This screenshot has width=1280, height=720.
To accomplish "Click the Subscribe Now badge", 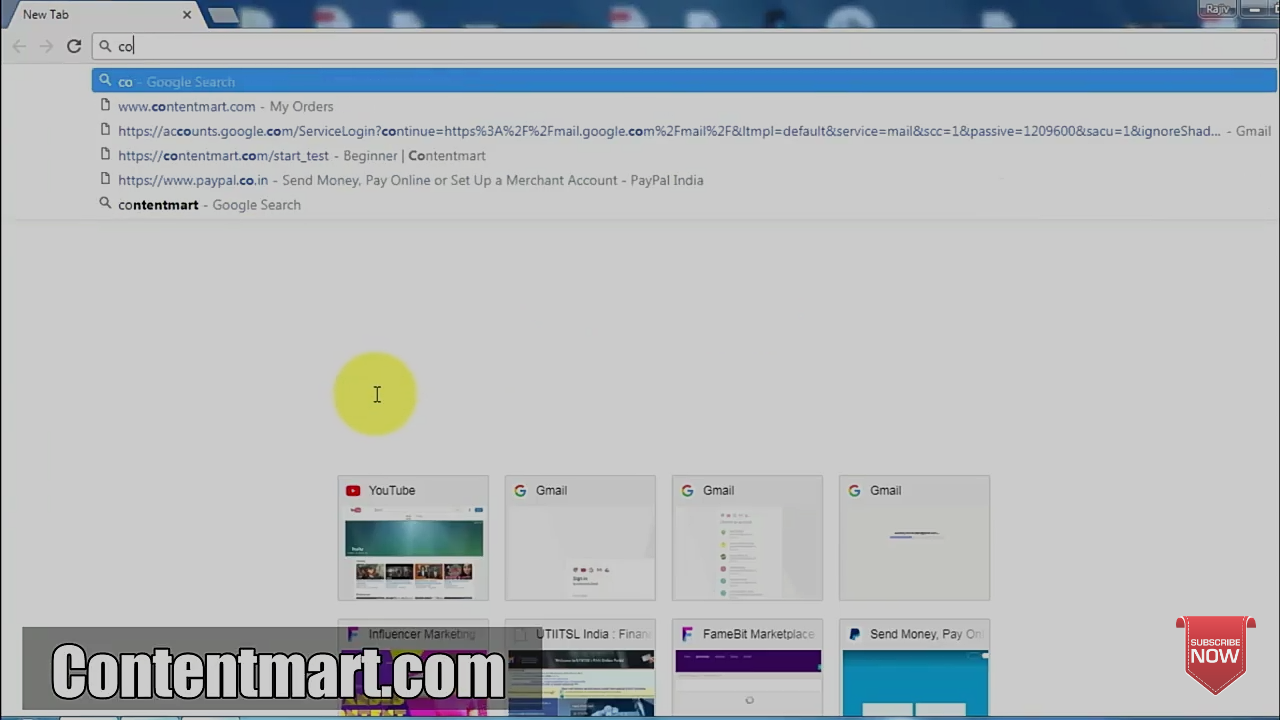I will (x=1215, y=655).
